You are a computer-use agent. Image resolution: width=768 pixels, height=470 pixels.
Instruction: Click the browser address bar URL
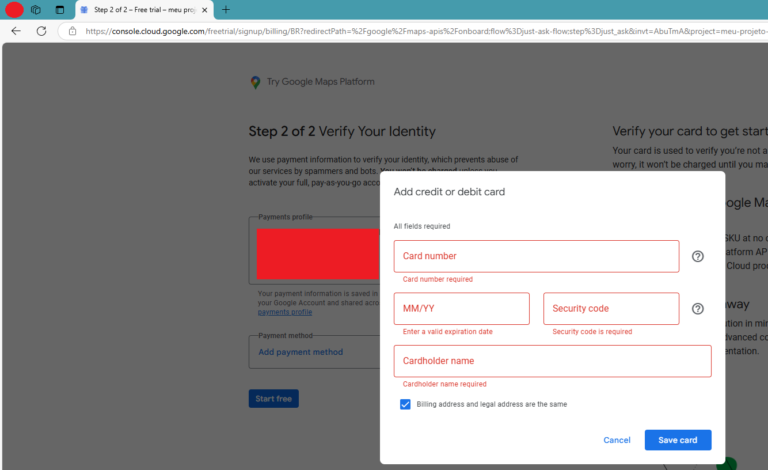click(x=400, y=31)
